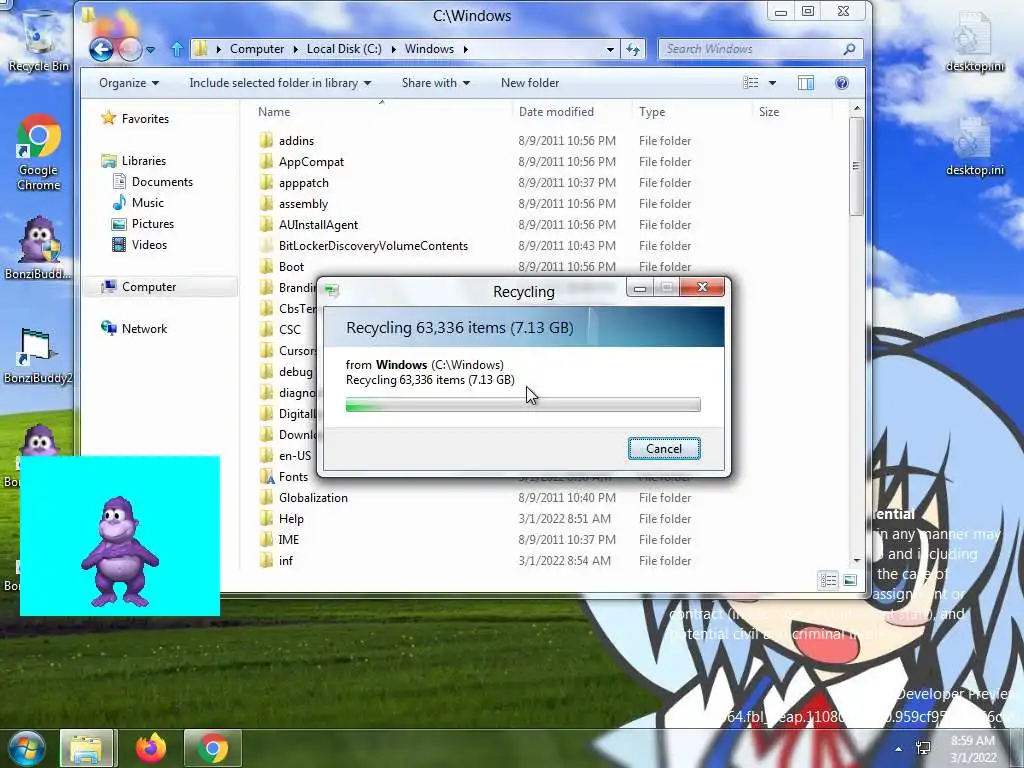Select the AUInstallAgent folder icon
Screen dimensions: 1024x768
(x=266, y=225)
